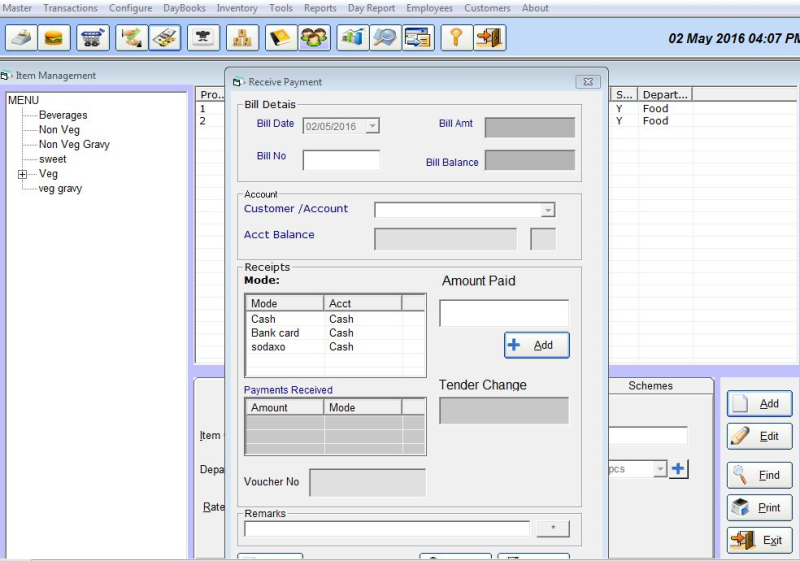The height and width of the screenshot is (561, 800).
Task: Click the Amount column header in Payments Received
Action: click(x=285, y=407)
